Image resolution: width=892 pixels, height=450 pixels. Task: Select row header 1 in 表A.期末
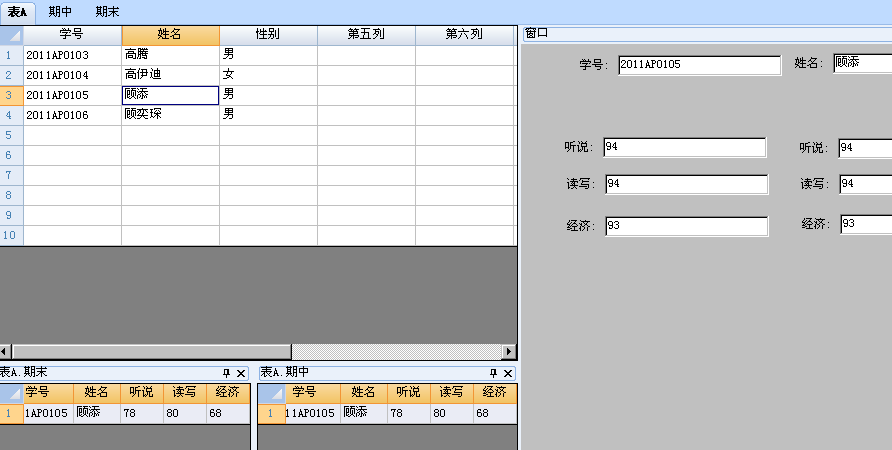tap(11, 414)
